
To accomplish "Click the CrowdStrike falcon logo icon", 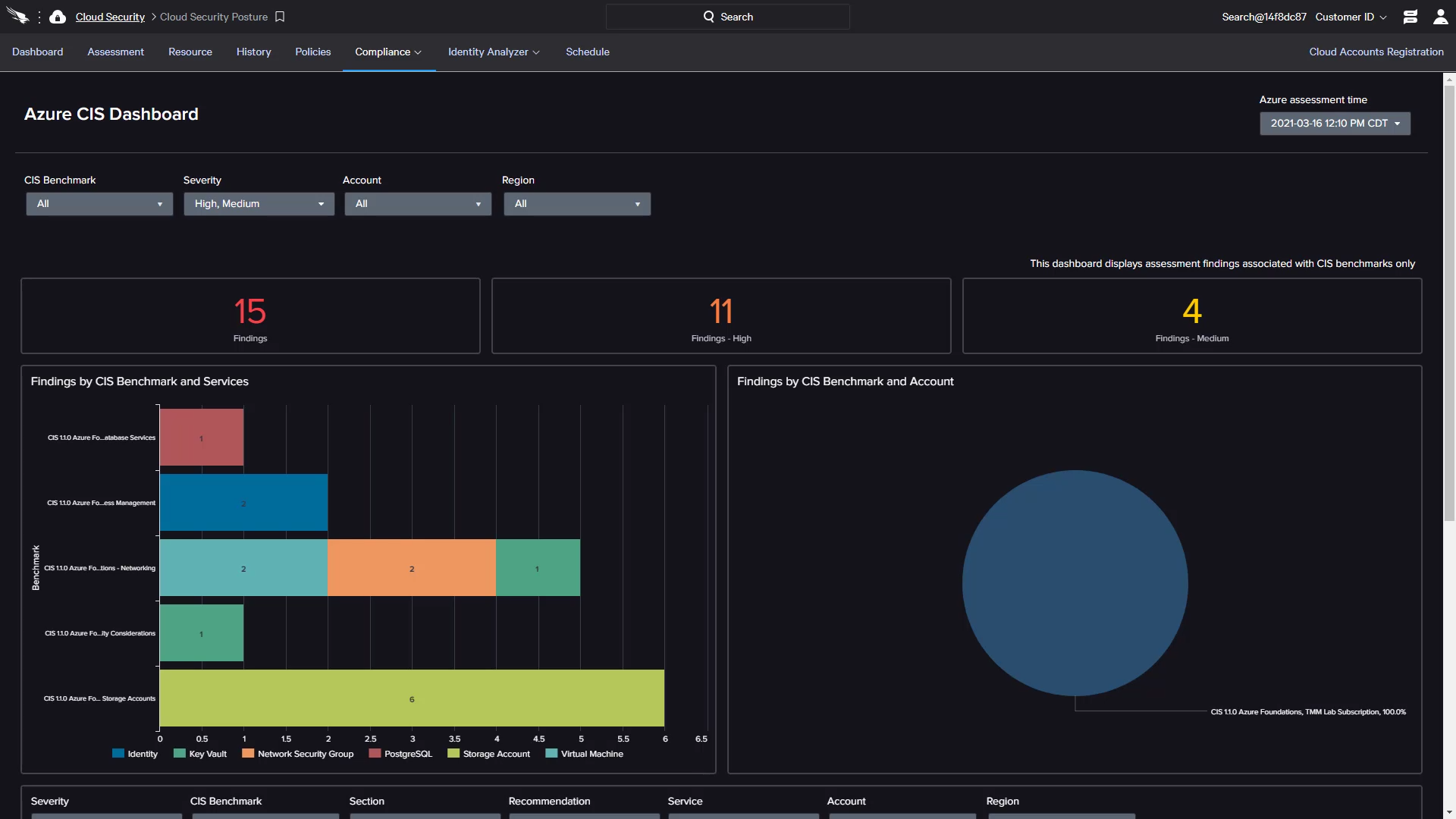I will 17,17.
